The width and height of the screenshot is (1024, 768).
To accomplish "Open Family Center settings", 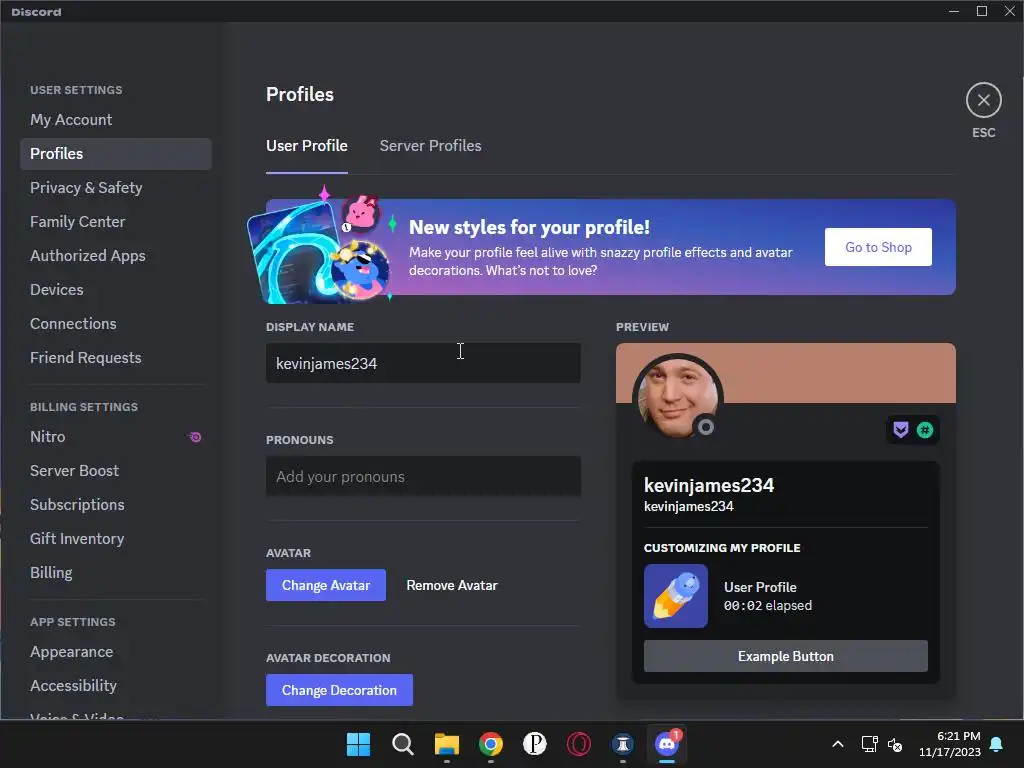I will pos(116,221).
